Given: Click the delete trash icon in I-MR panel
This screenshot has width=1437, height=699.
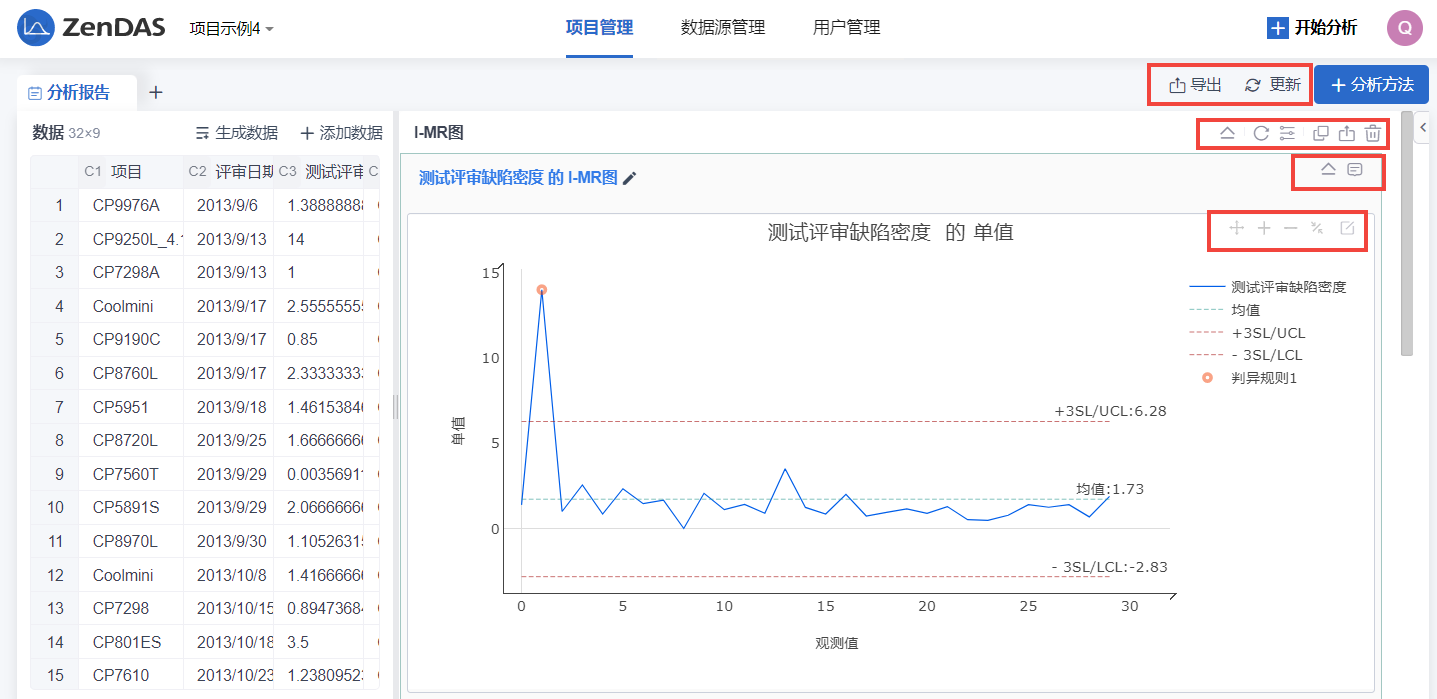Looking at the screenshot, I should (1373, 133).
